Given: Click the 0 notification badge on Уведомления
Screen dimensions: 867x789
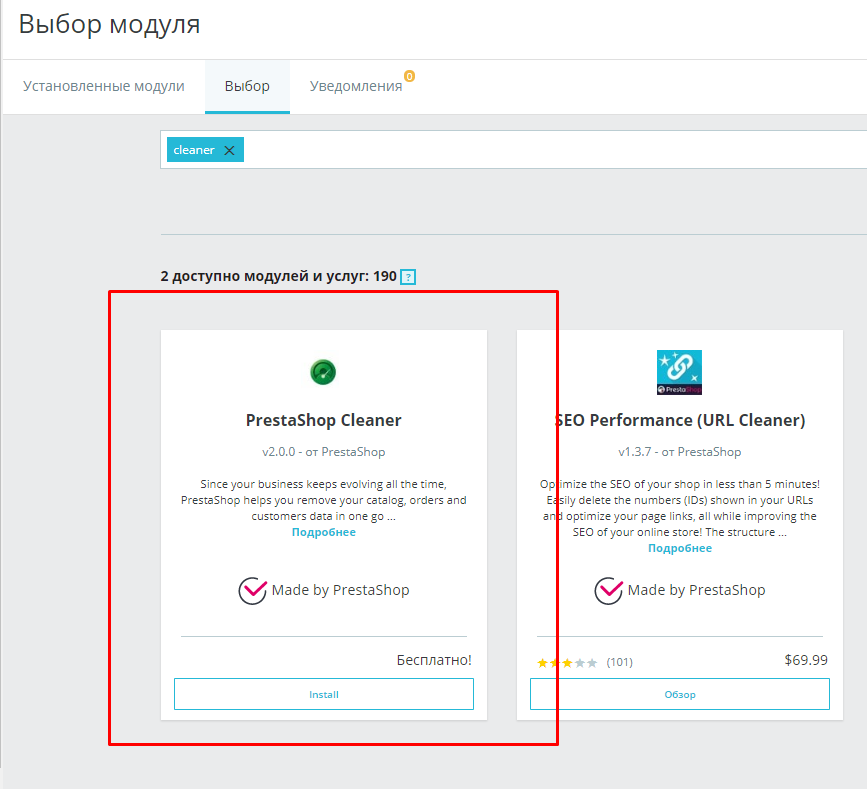Looking at the screenshot, I should click(x=409, y=76).
